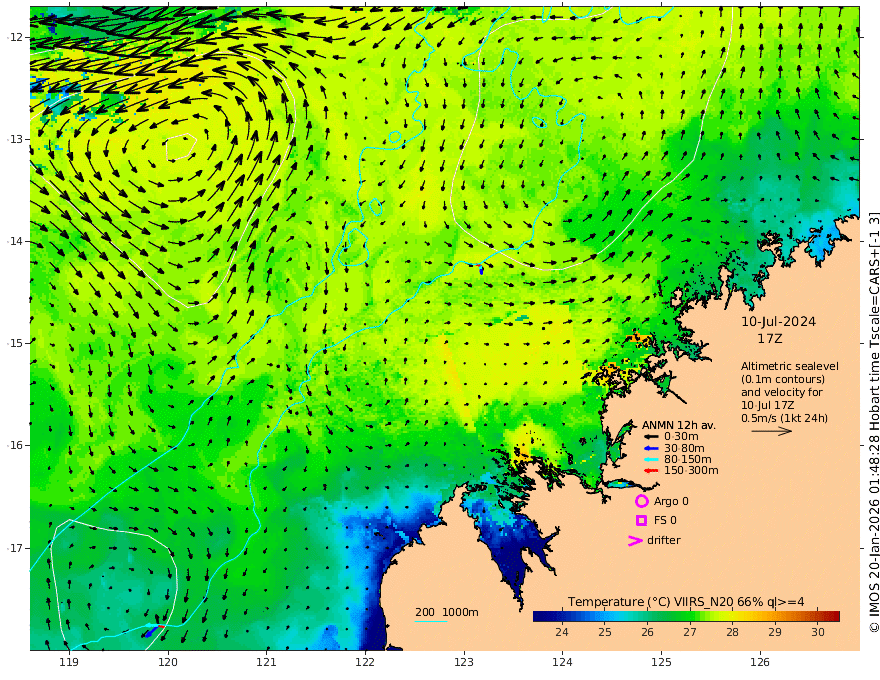This screenshot has height=680, width=880.
Task: Click the small white contour at eddy center
Action: [x=181, y=147]
